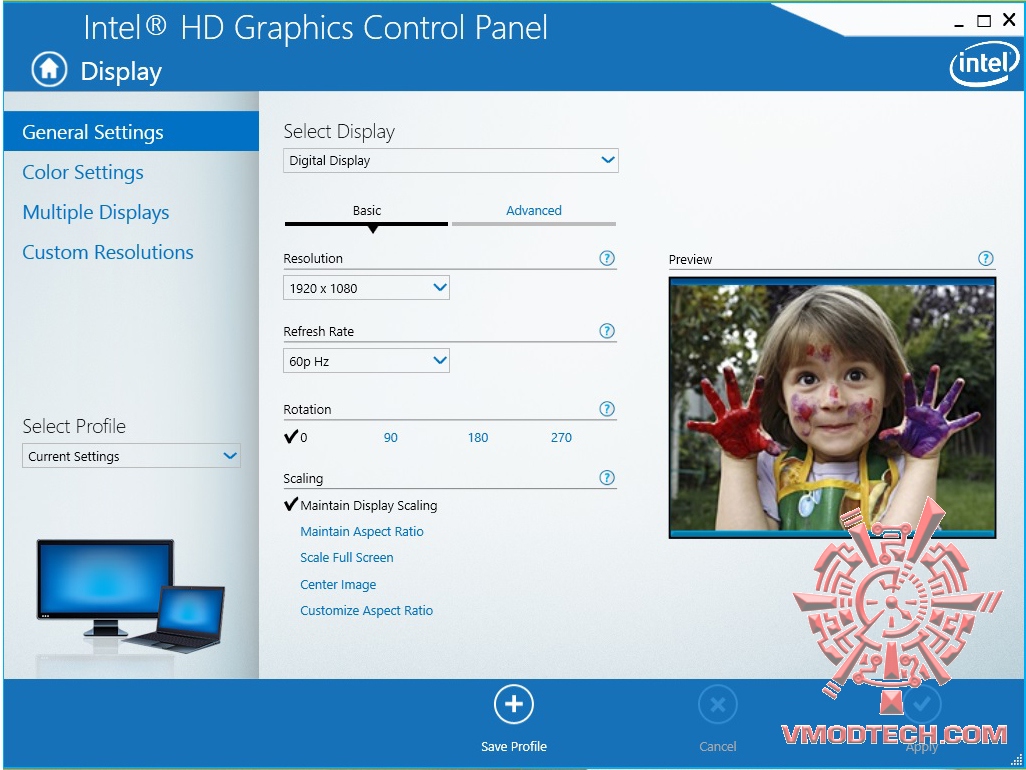The image size is (1026, 770).
Task: Click the Save Profile plus icon
Action: 514,705
